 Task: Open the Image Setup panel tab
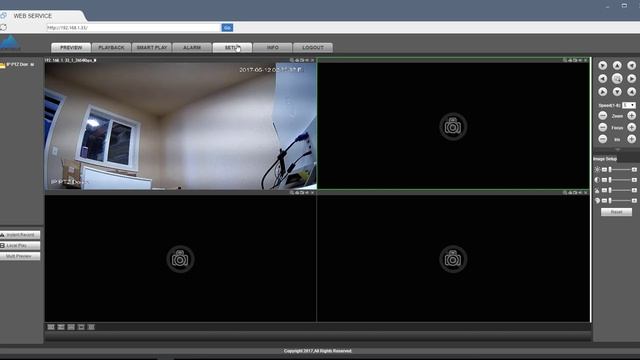point(605,159)
